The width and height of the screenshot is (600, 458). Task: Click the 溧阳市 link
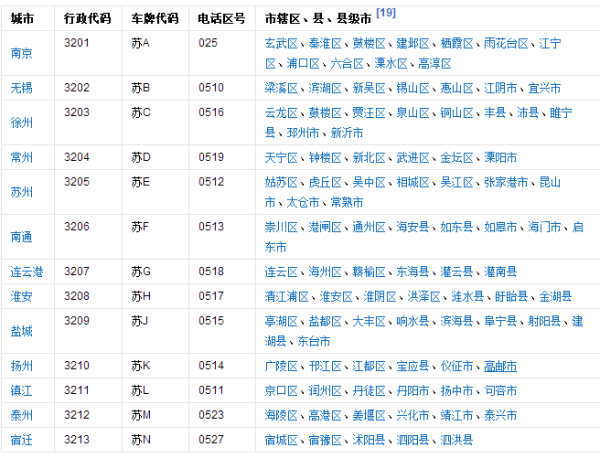pos(501,158)
